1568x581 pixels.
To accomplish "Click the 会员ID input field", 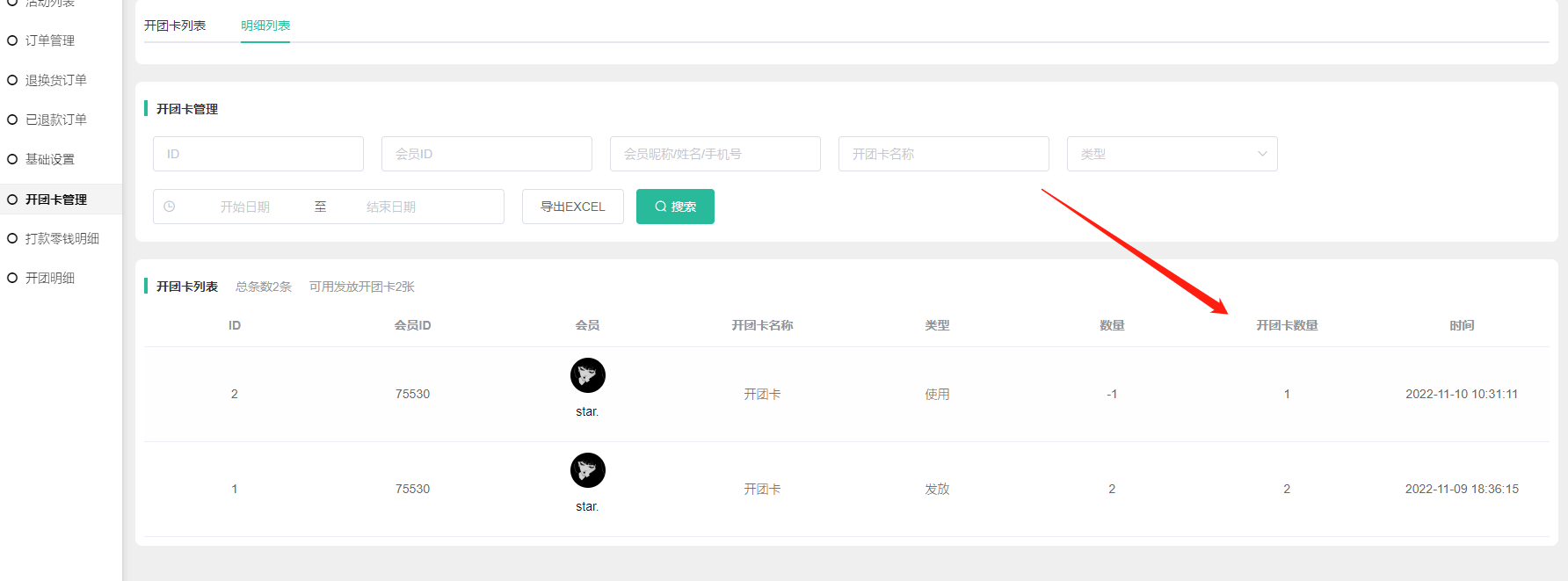I will 486,154.
